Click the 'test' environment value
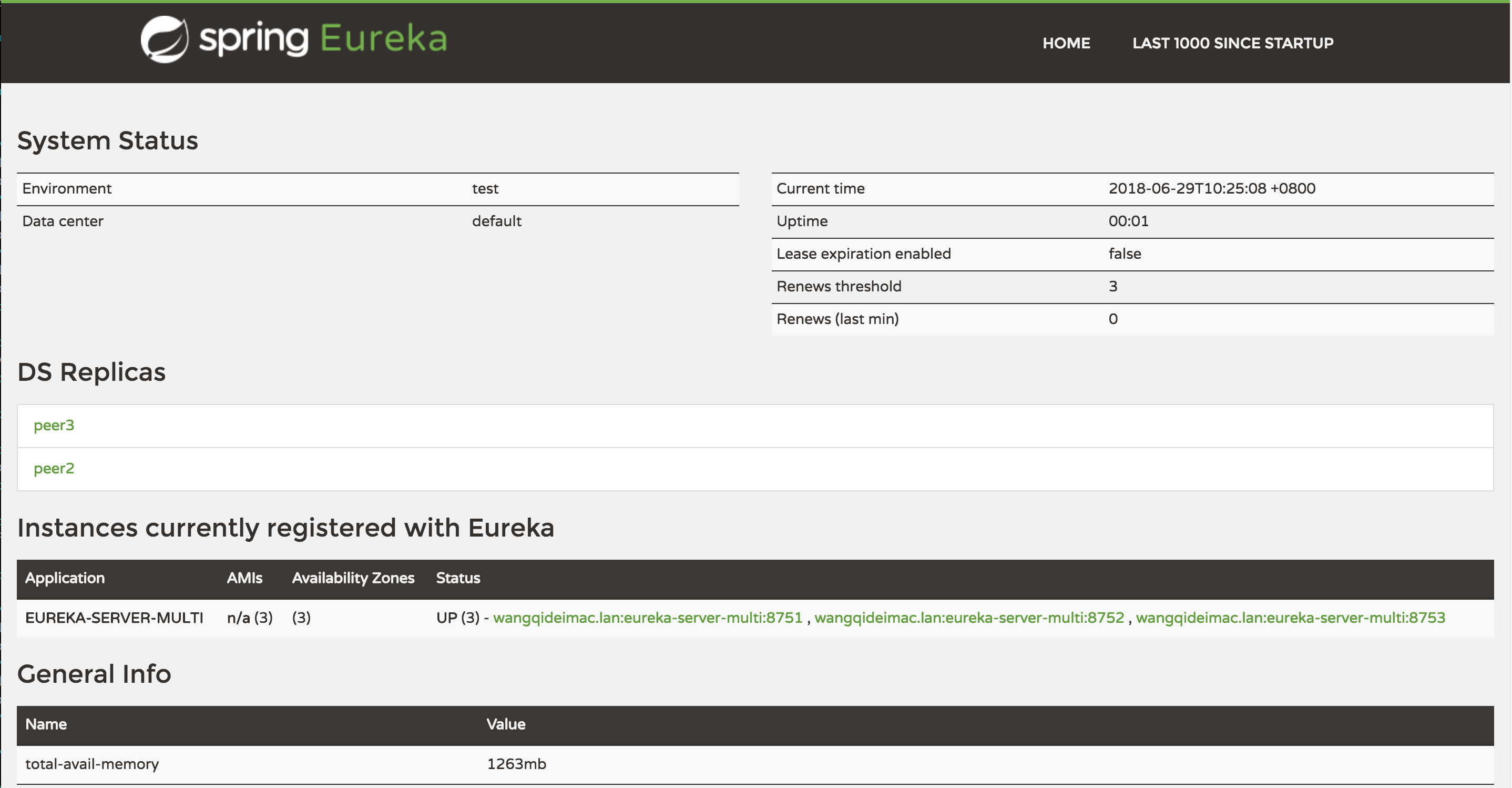1512x788 pixels. pos(485,188)
